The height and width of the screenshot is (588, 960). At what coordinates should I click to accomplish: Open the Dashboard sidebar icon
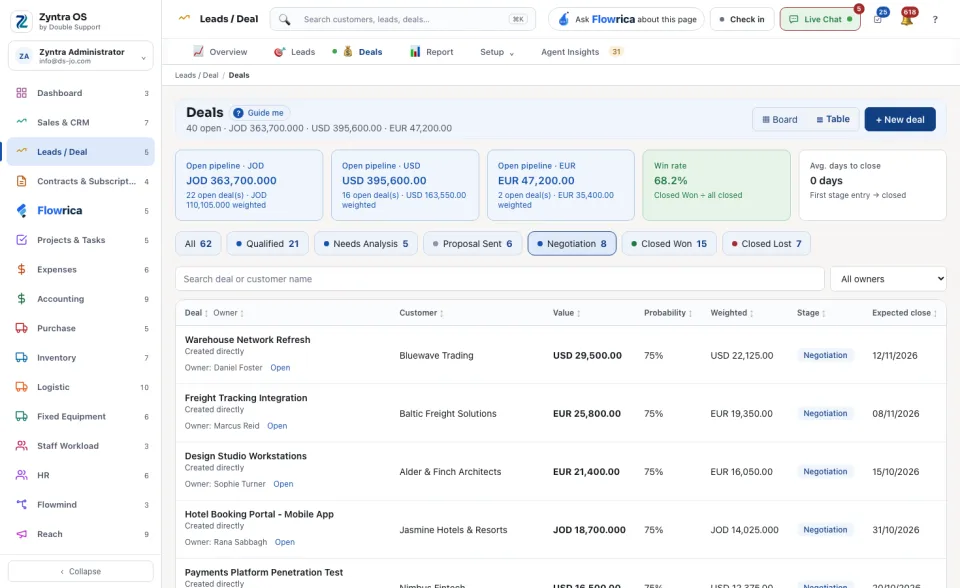pos(21,93)
